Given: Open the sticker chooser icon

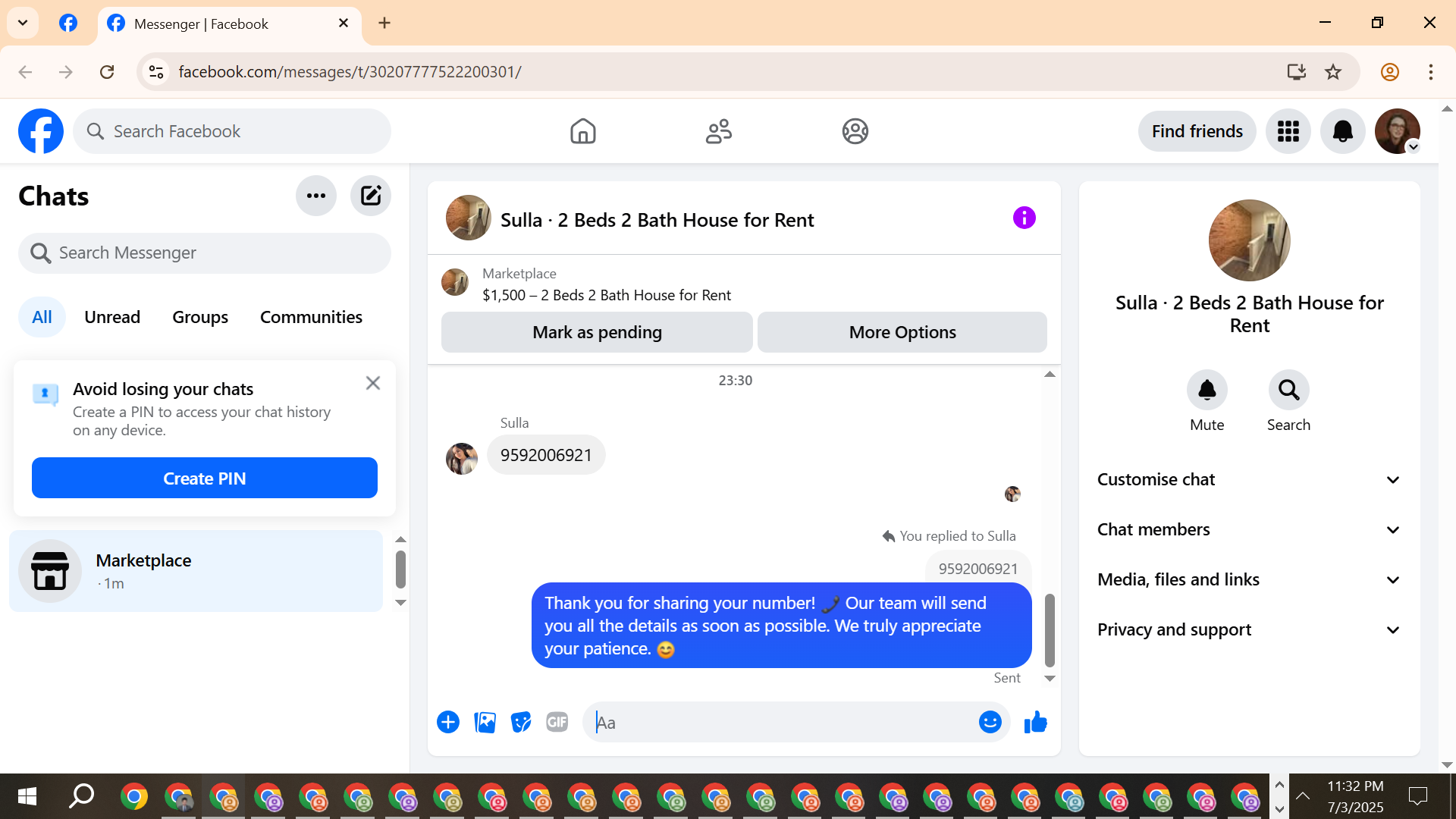Looking at the screenshot, I should tap(521, 722).
